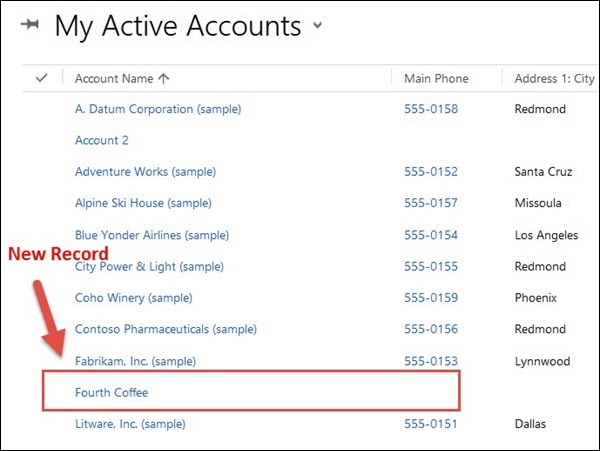Click the Main Phone column header

[436, 78]
